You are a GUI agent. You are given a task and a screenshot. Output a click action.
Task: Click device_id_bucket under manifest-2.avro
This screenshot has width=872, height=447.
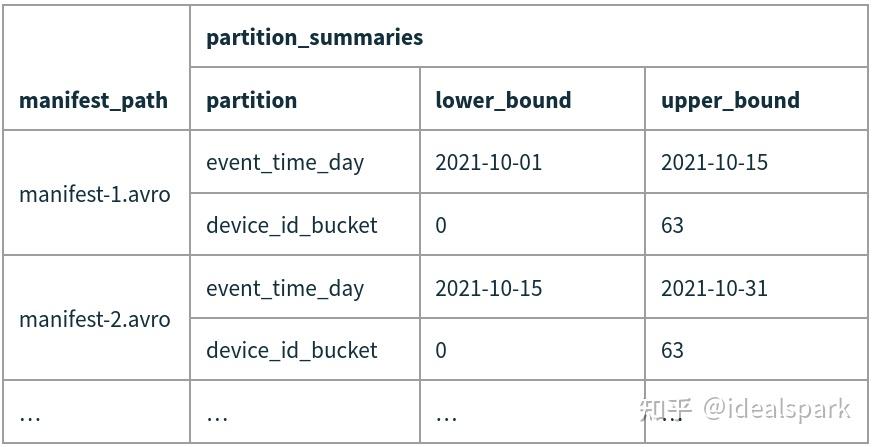[x=292, y=350]
